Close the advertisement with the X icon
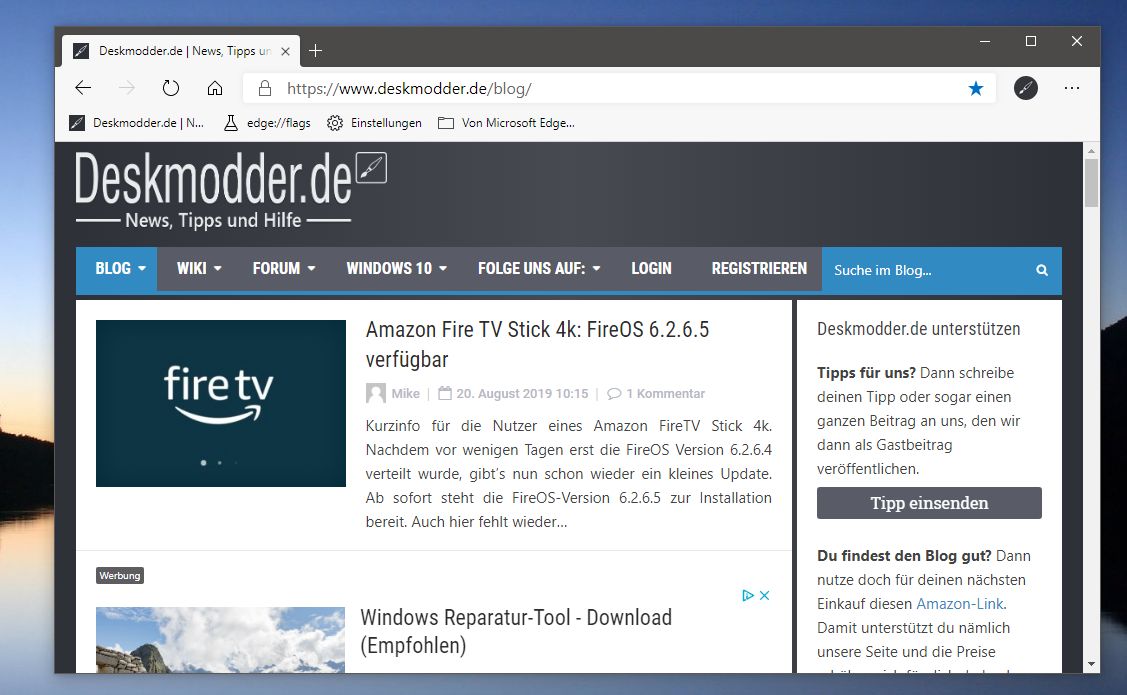The height and width of the screenshot is (695, 1127). (x=765, y=595)
